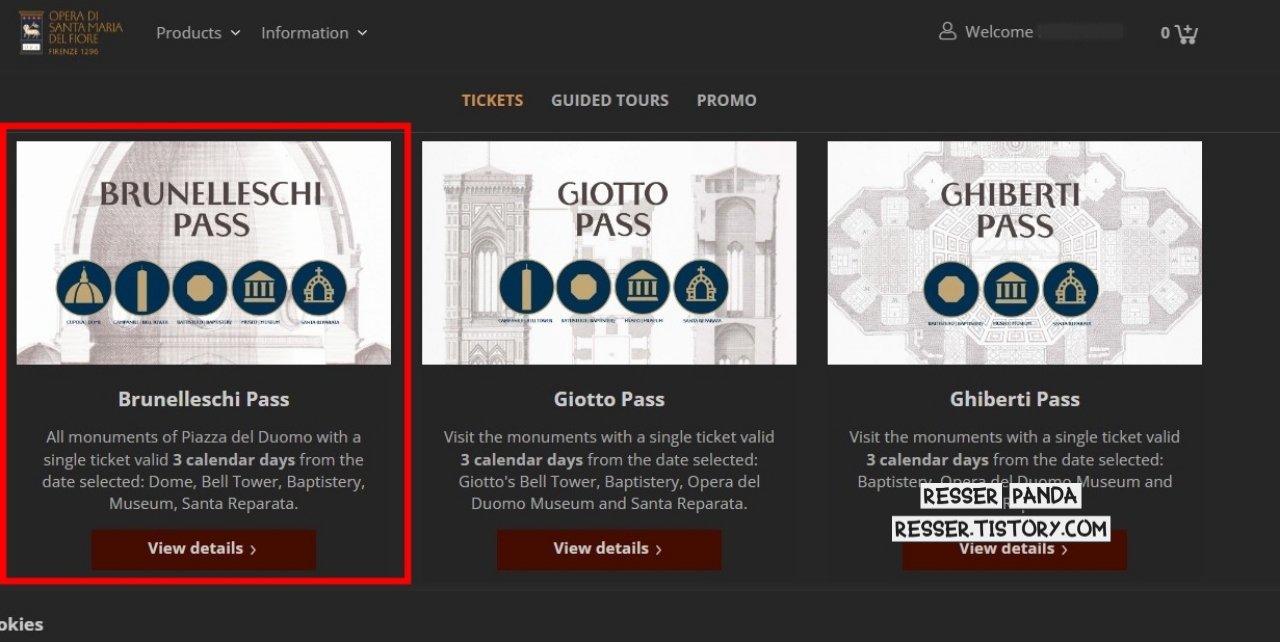1280x642 pixels.
Task: Click the user account icon beside Welcome
Action: (x=948, y=32)
